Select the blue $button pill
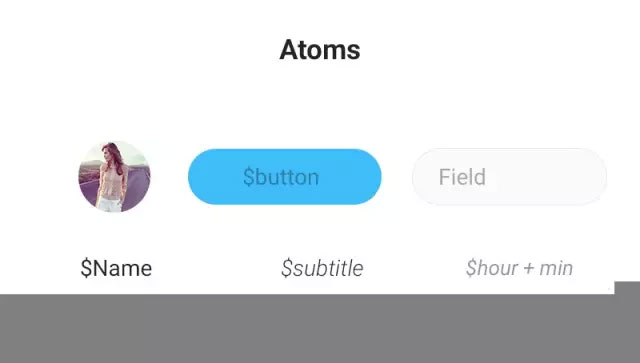640x363 pixels. [x=284, y=176]
